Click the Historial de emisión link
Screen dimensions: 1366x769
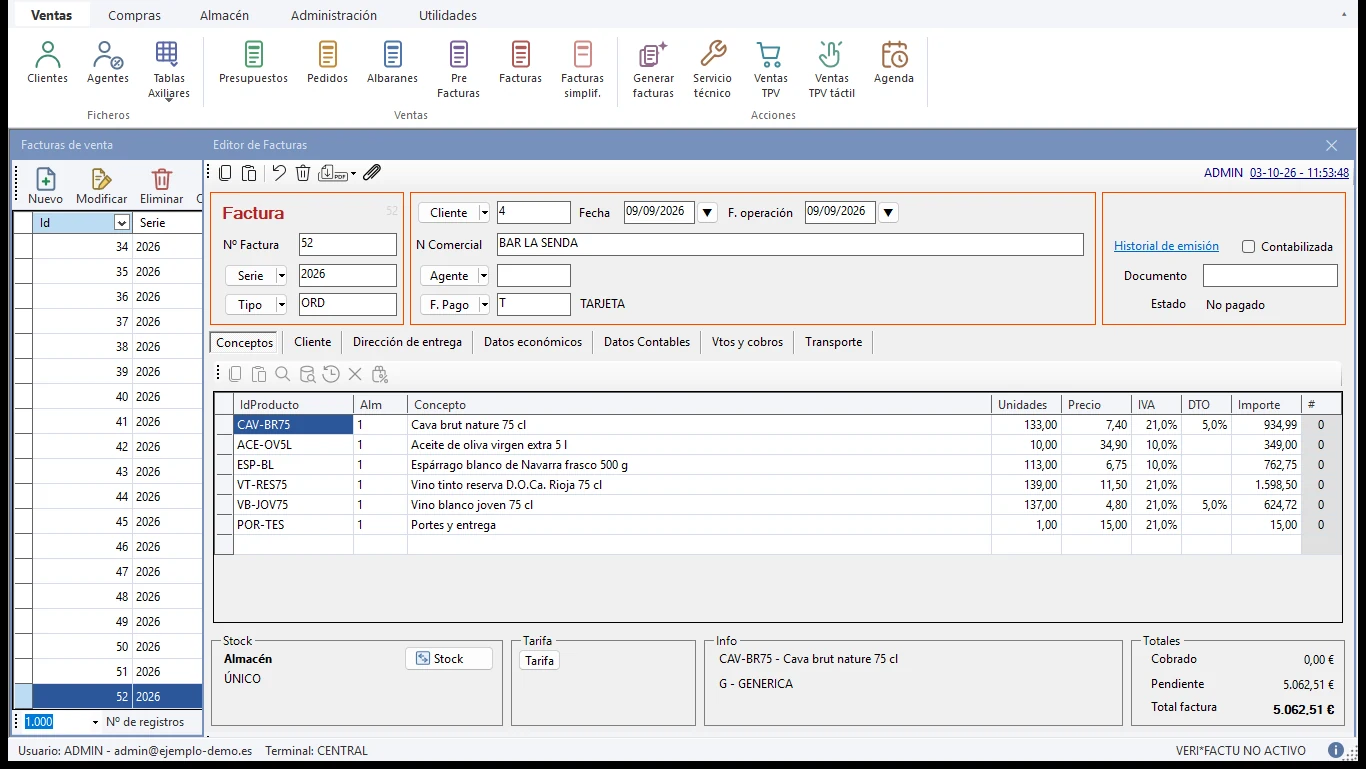[1166, 246]
